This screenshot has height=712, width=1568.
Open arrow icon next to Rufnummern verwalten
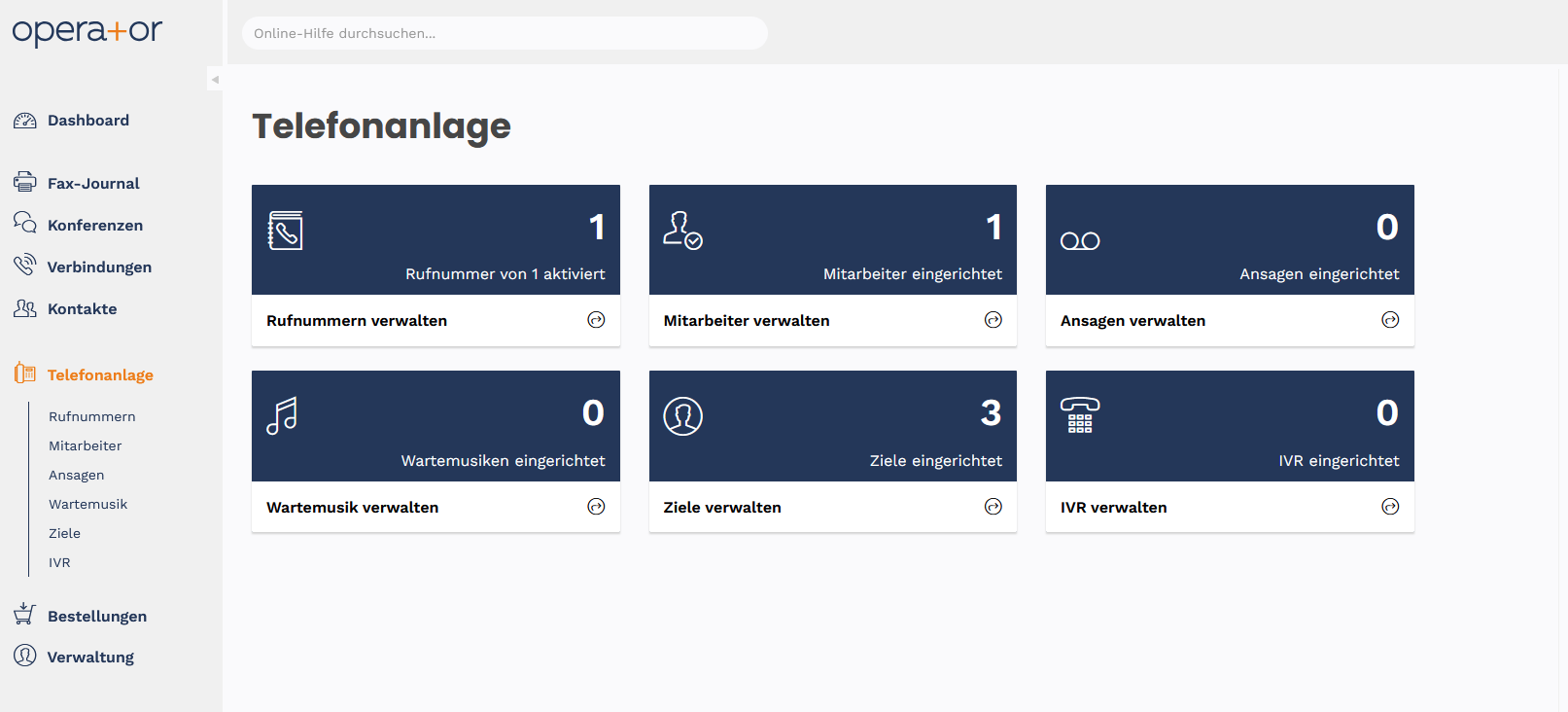596,320
